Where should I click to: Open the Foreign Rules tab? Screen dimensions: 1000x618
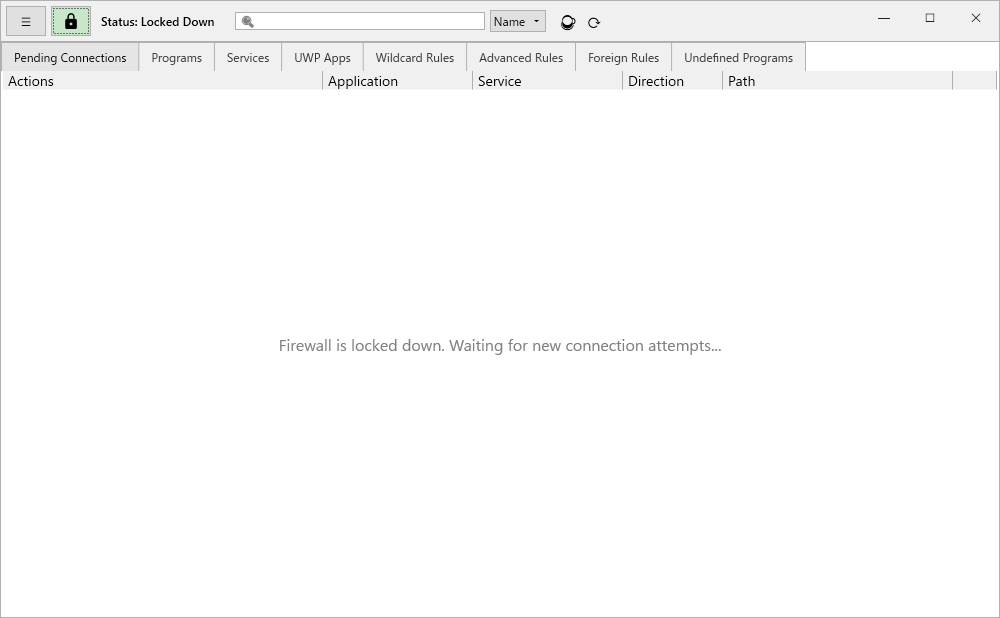pyautogui.click(x=623, y=57)
